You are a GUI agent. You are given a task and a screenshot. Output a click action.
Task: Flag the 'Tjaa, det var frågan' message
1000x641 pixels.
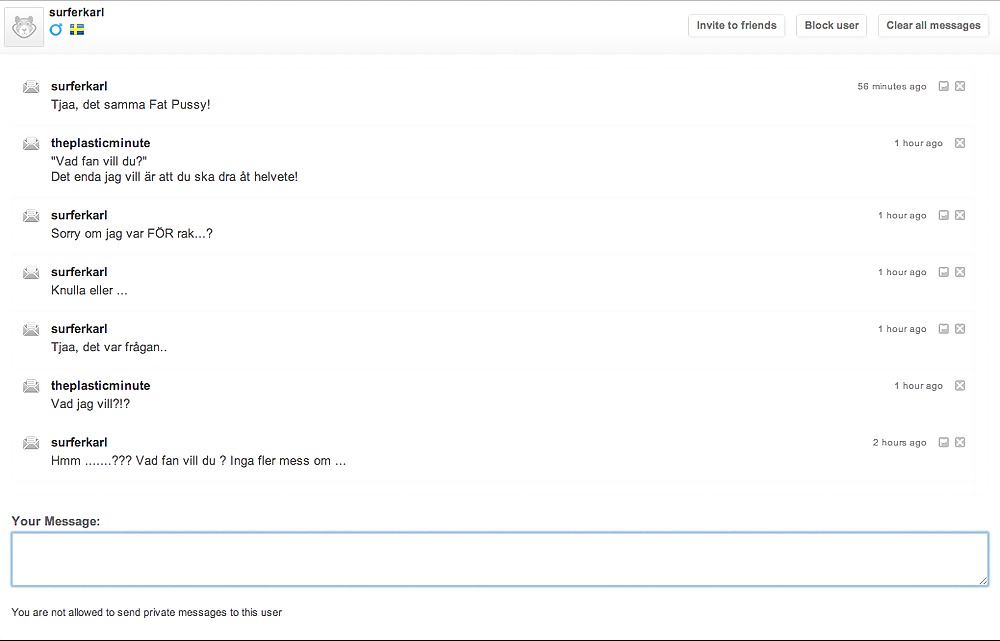pyautogui.click(x=943, y=329)
